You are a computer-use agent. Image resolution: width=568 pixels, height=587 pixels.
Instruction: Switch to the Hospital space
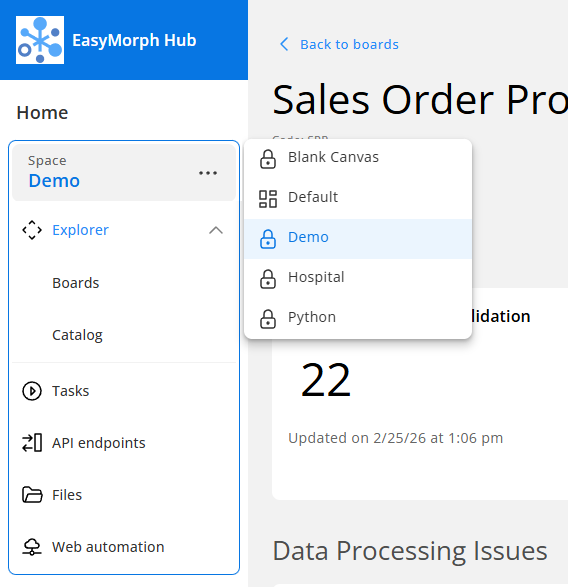coord(358,279)
